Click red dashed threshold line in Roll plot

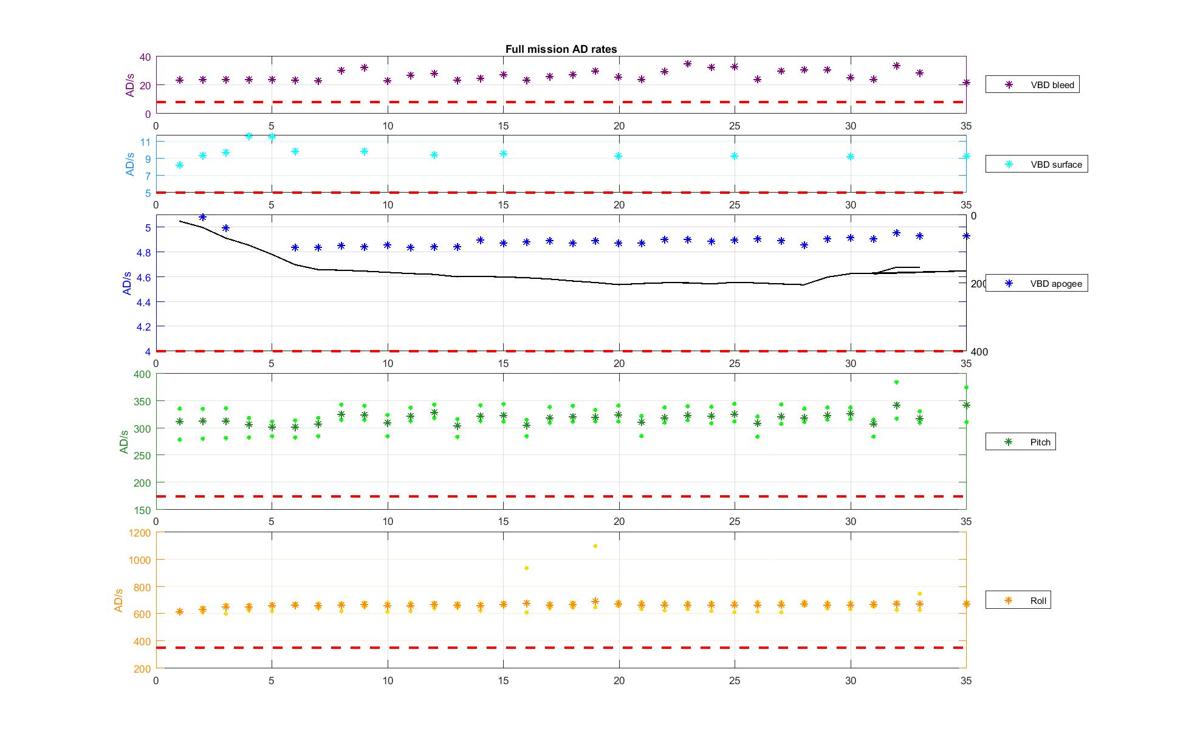point(561,648)
